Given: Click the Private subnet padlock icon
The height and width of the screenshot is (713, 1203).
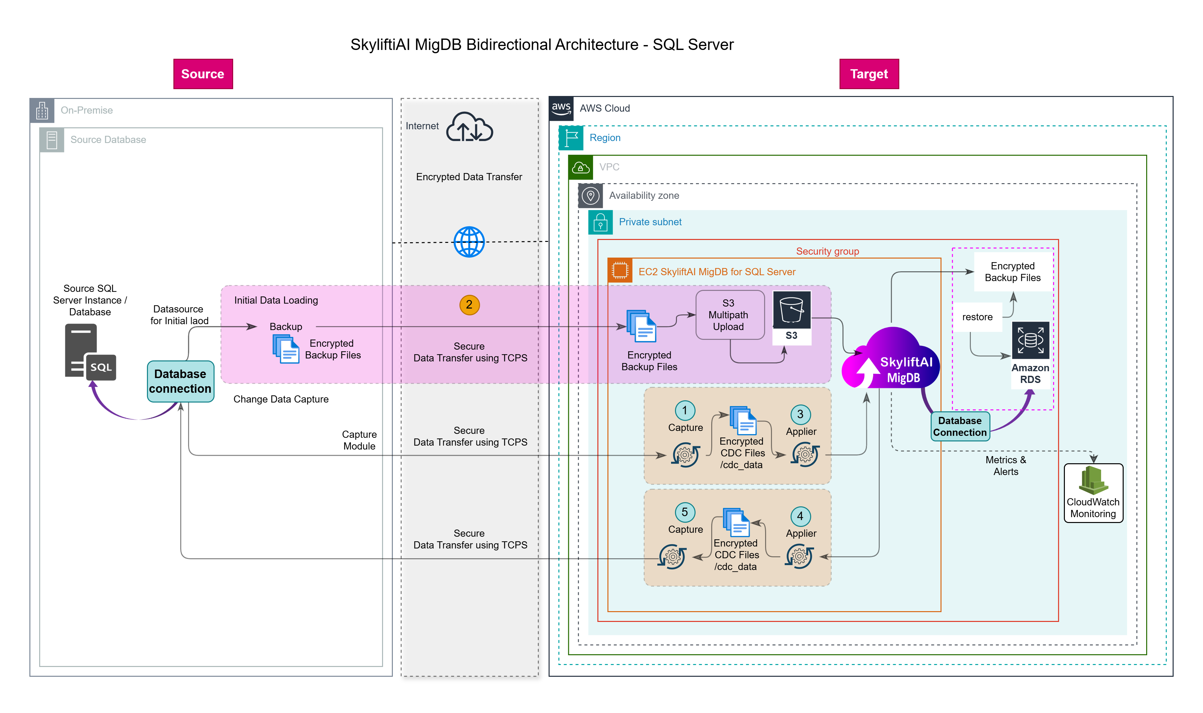Looking at the screenshot, I should click(x=600, y=222).
